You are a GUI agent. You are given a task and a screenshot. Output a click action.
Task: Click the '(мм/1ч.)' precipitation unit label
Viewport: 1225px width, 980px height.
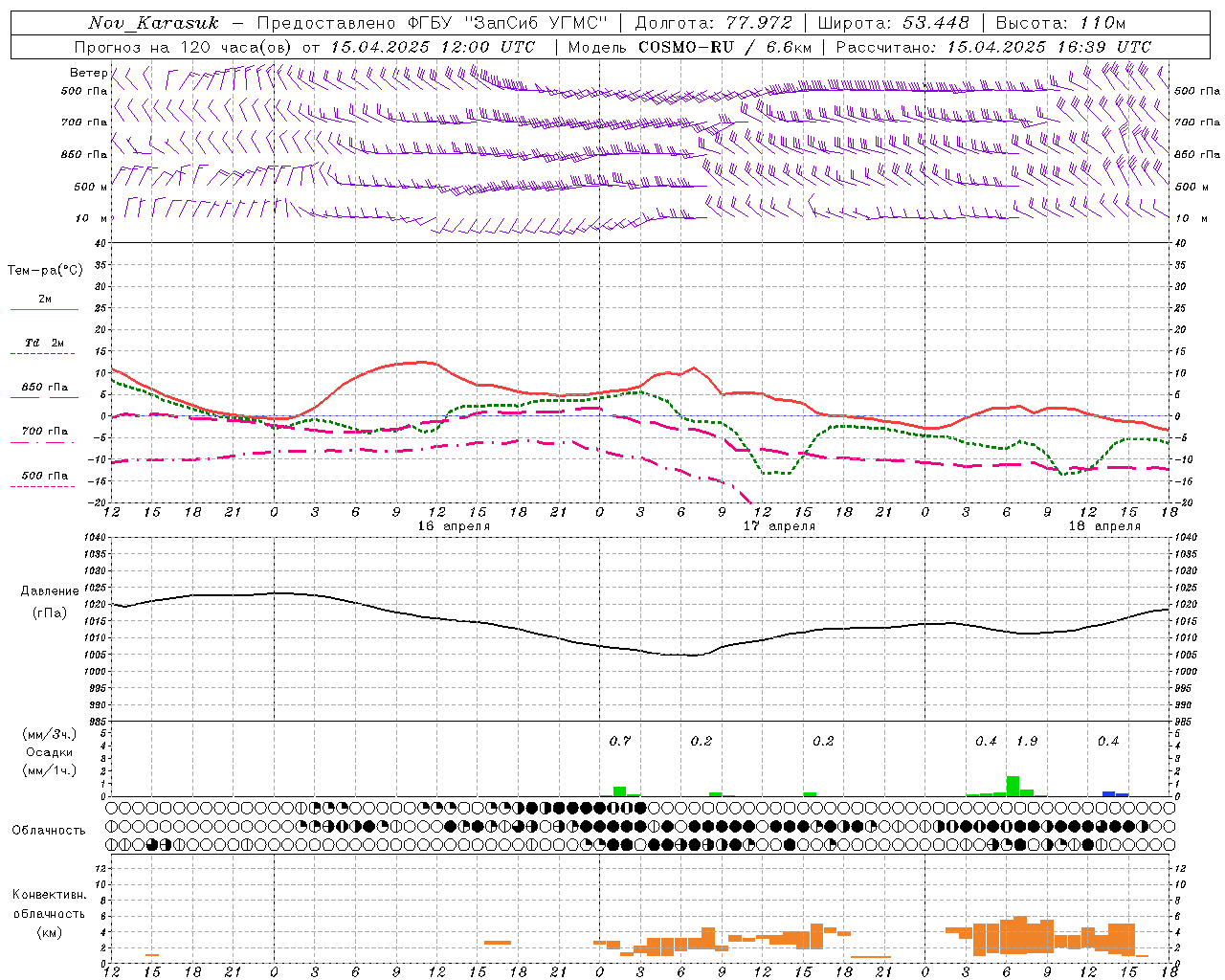click(x=48, y=770)
